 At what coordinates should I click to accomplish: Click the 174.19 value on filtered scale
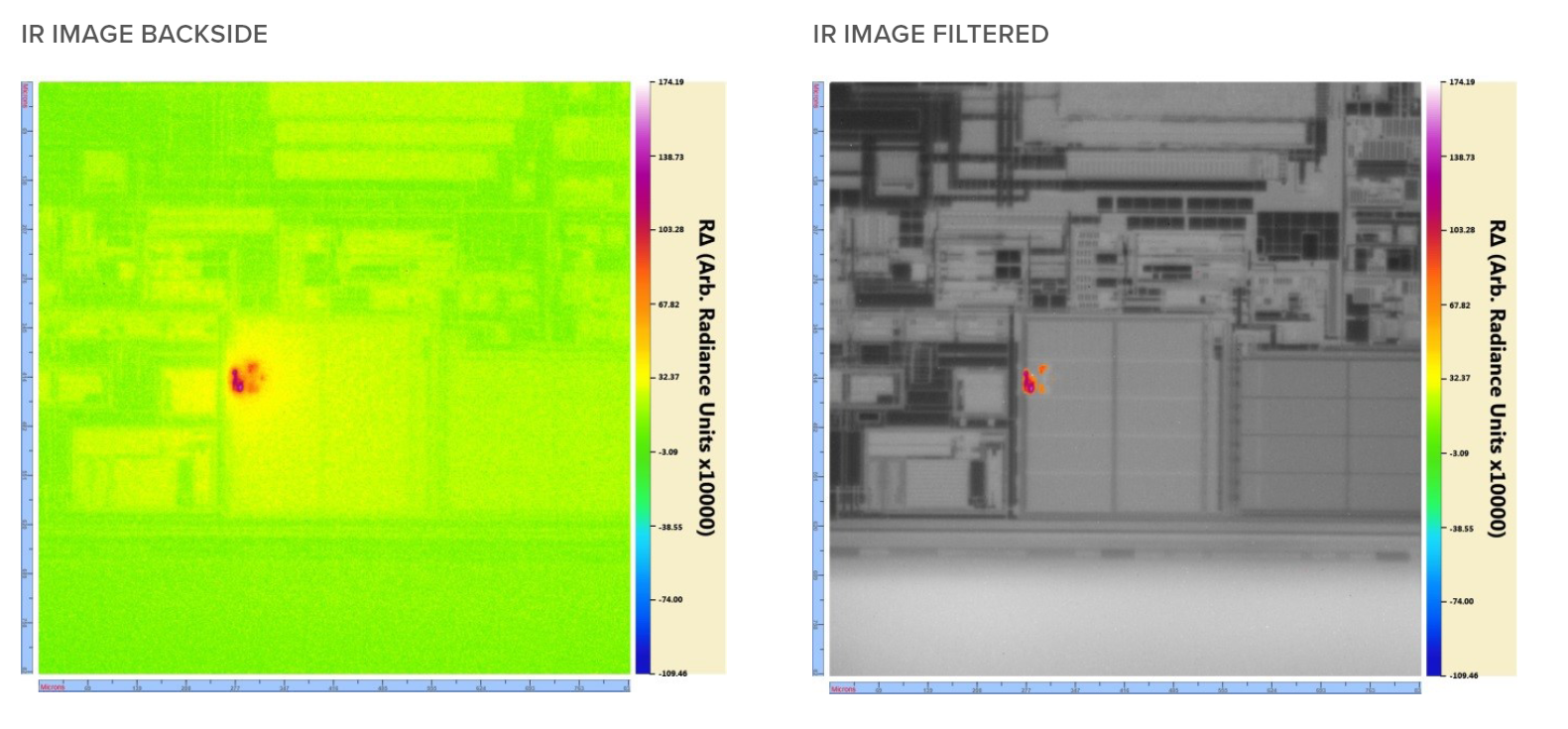point(1462,82)
